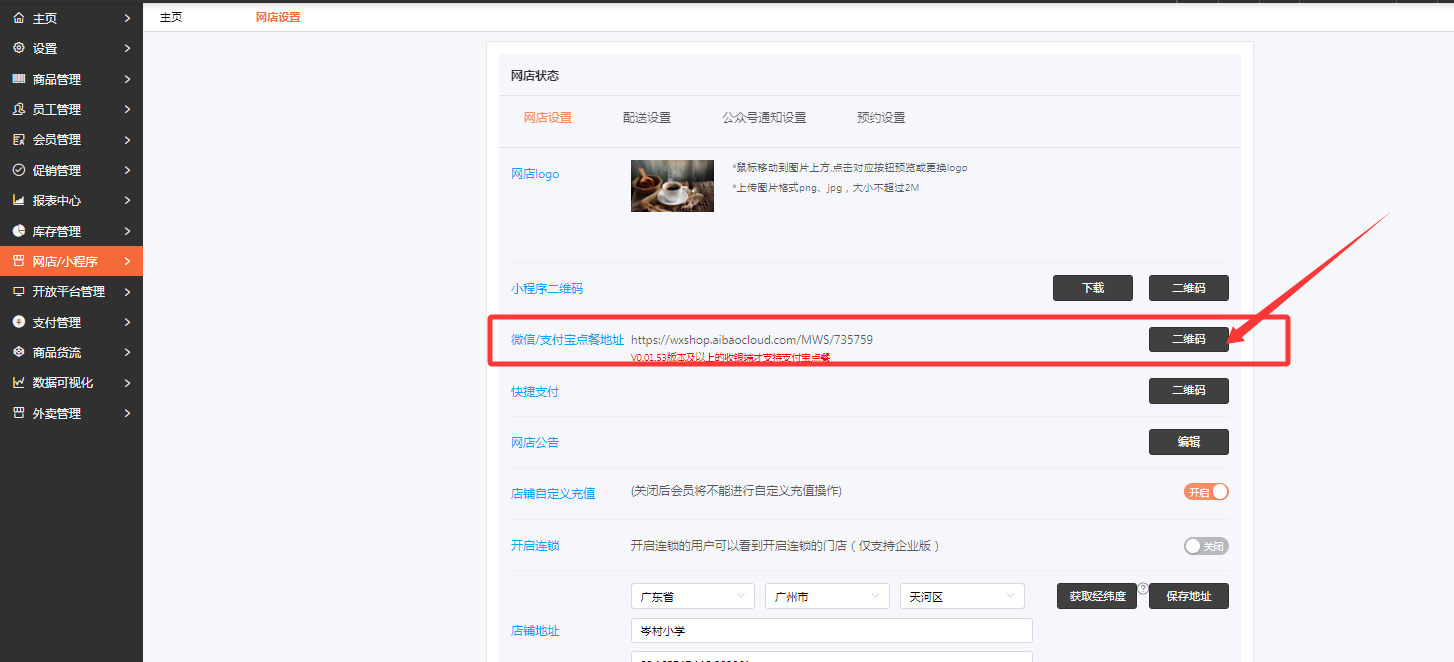The image size is (1454, 662).
Task: Click the 报表中心 chart icon
Action: click(18, 200)
